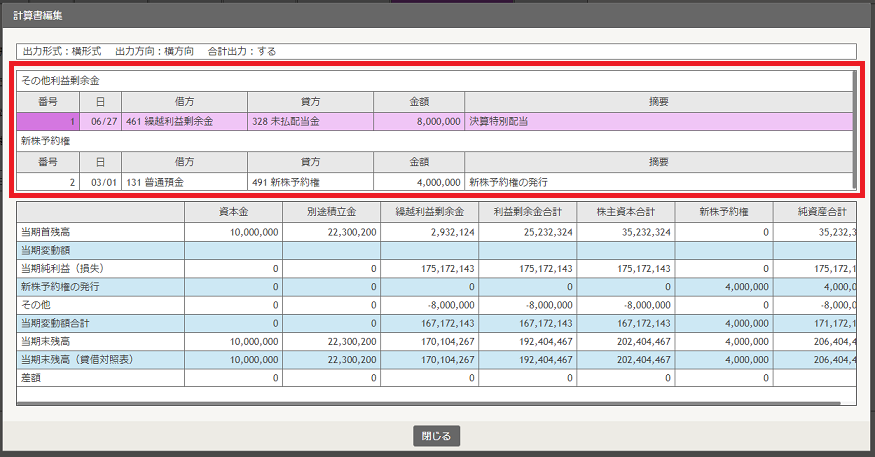The height and width of the screenshot is (457, 875).
Task: Select journal entry row 1 決算特別配当
Action: [435, 121]
